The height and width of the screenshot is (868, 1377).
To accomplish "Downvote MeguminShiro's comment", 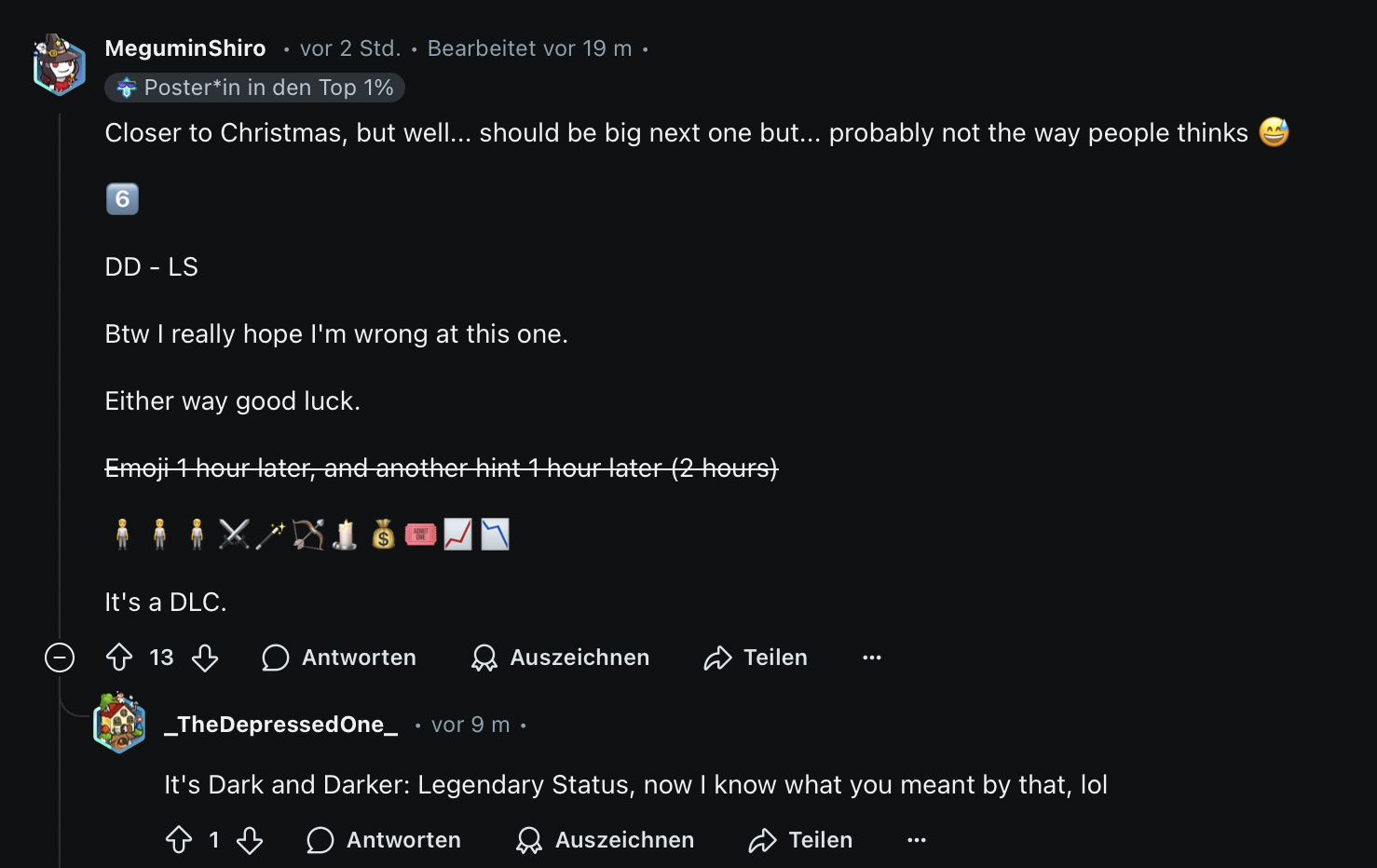I will tap(205, 658).
